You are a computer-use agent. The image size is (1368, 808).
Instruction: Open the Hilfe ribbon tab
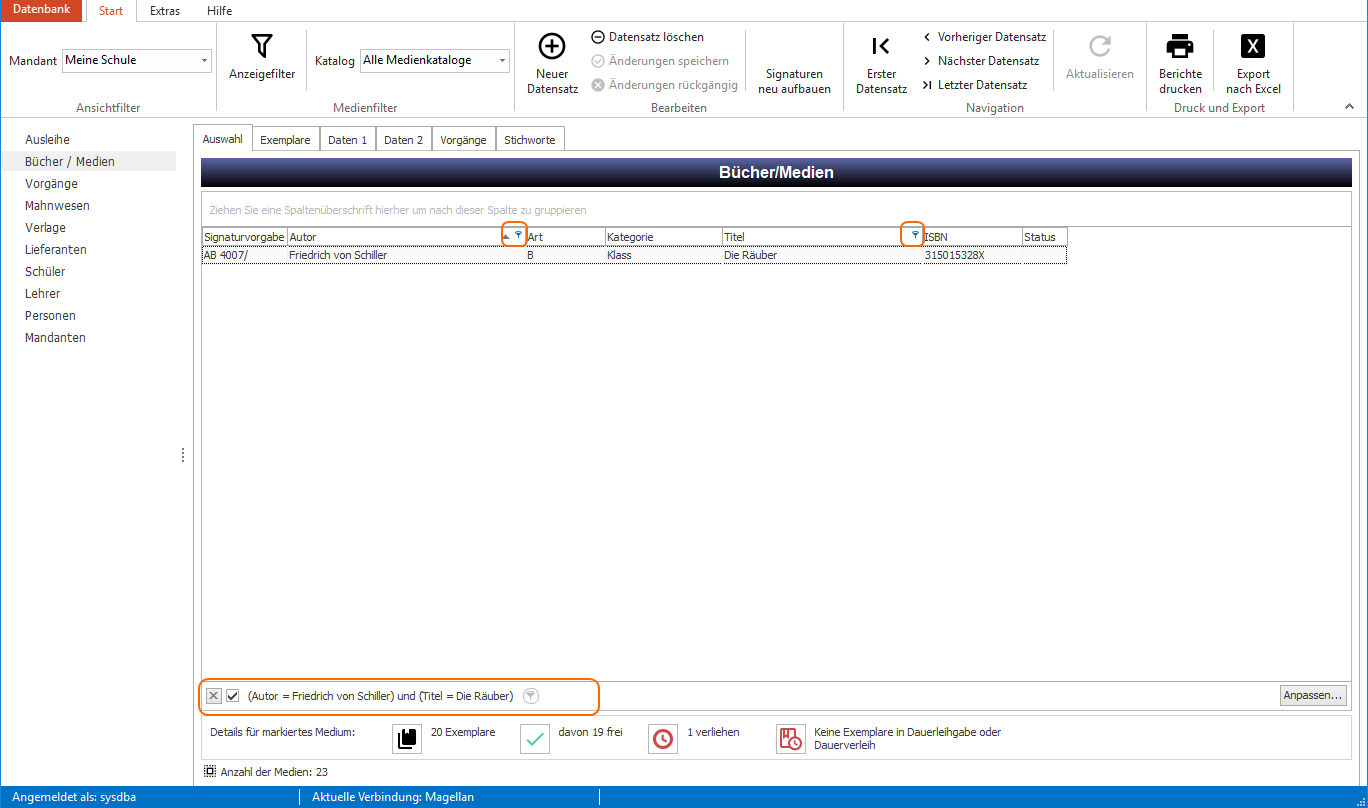click(219, 11)
